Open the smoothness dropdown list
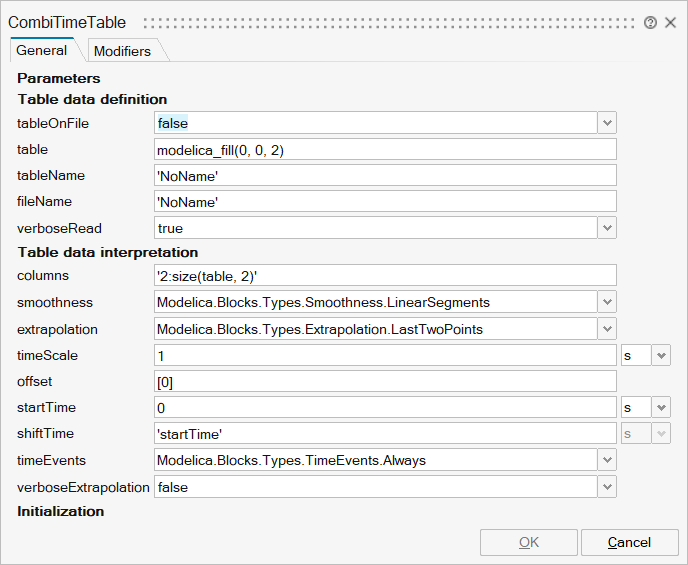 606,302
